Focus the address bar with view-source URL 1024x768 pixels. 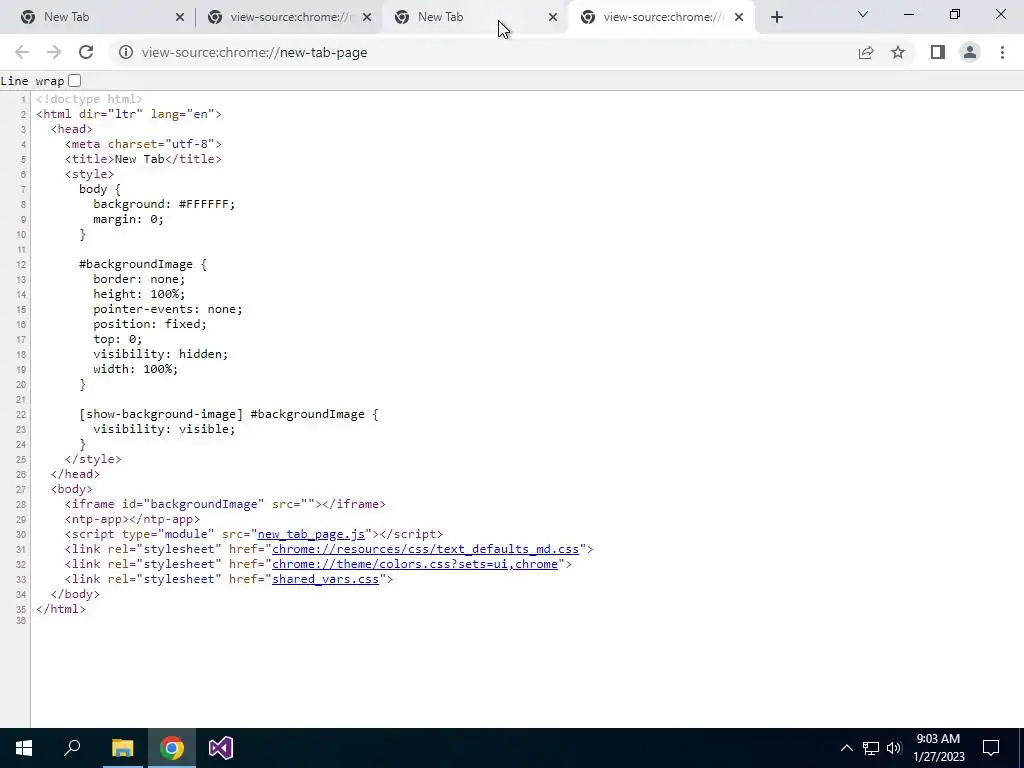483,52
